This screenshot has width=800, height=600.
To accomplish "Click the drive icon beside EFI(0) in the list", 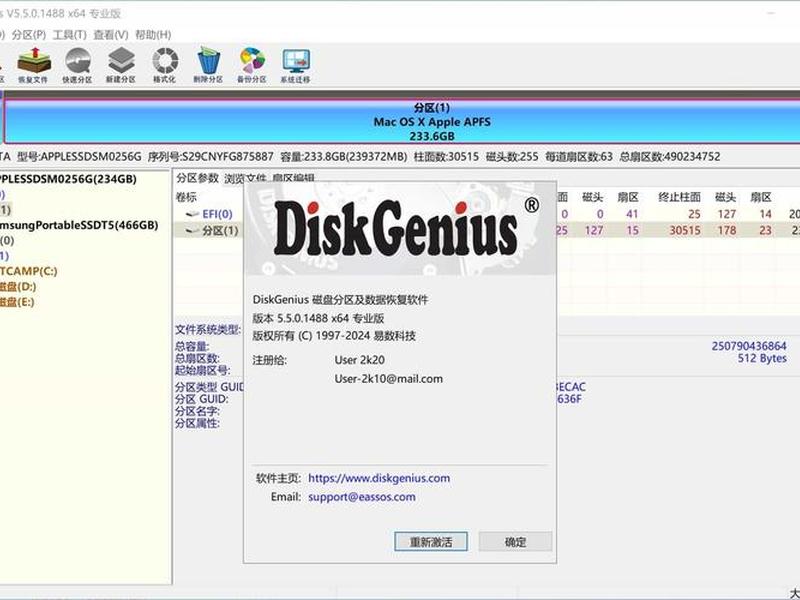I will (192, 214).
